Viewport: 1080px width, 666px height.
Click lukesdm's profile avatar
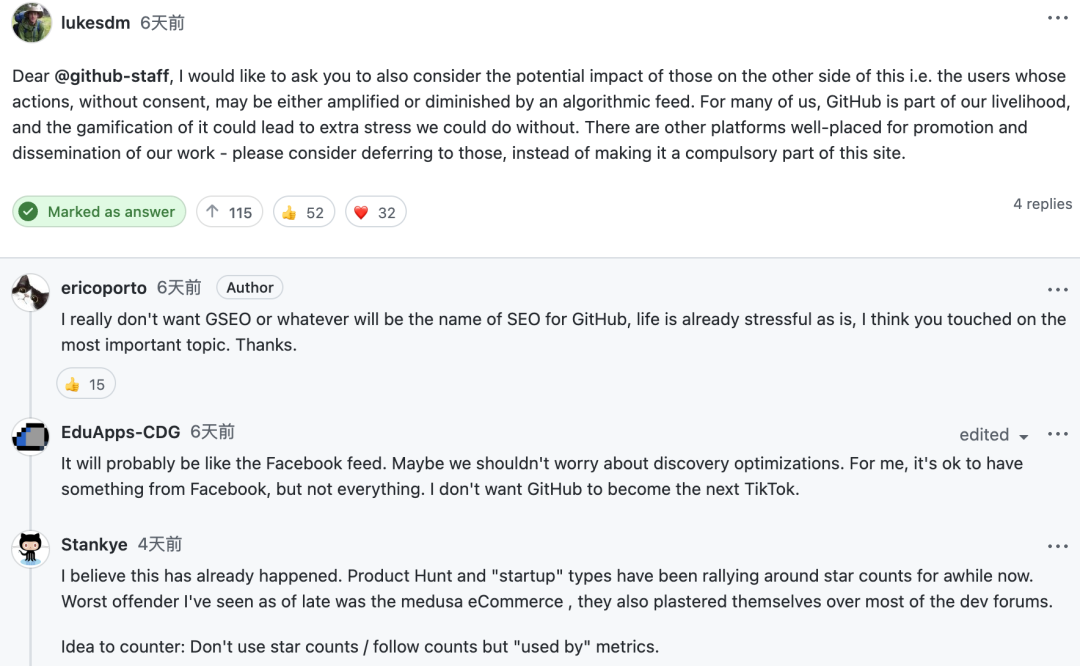(x=31, y=22)
